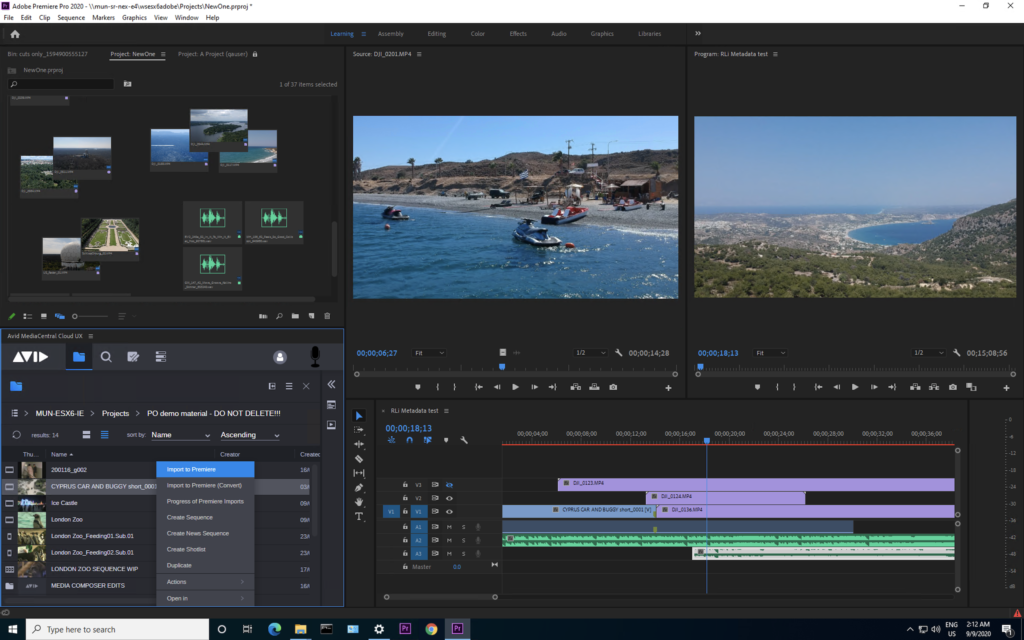Open the 1/2 playback resolution dropdown
The width and height of the screenshot is (1024, 640).
(x=929, y=353)
